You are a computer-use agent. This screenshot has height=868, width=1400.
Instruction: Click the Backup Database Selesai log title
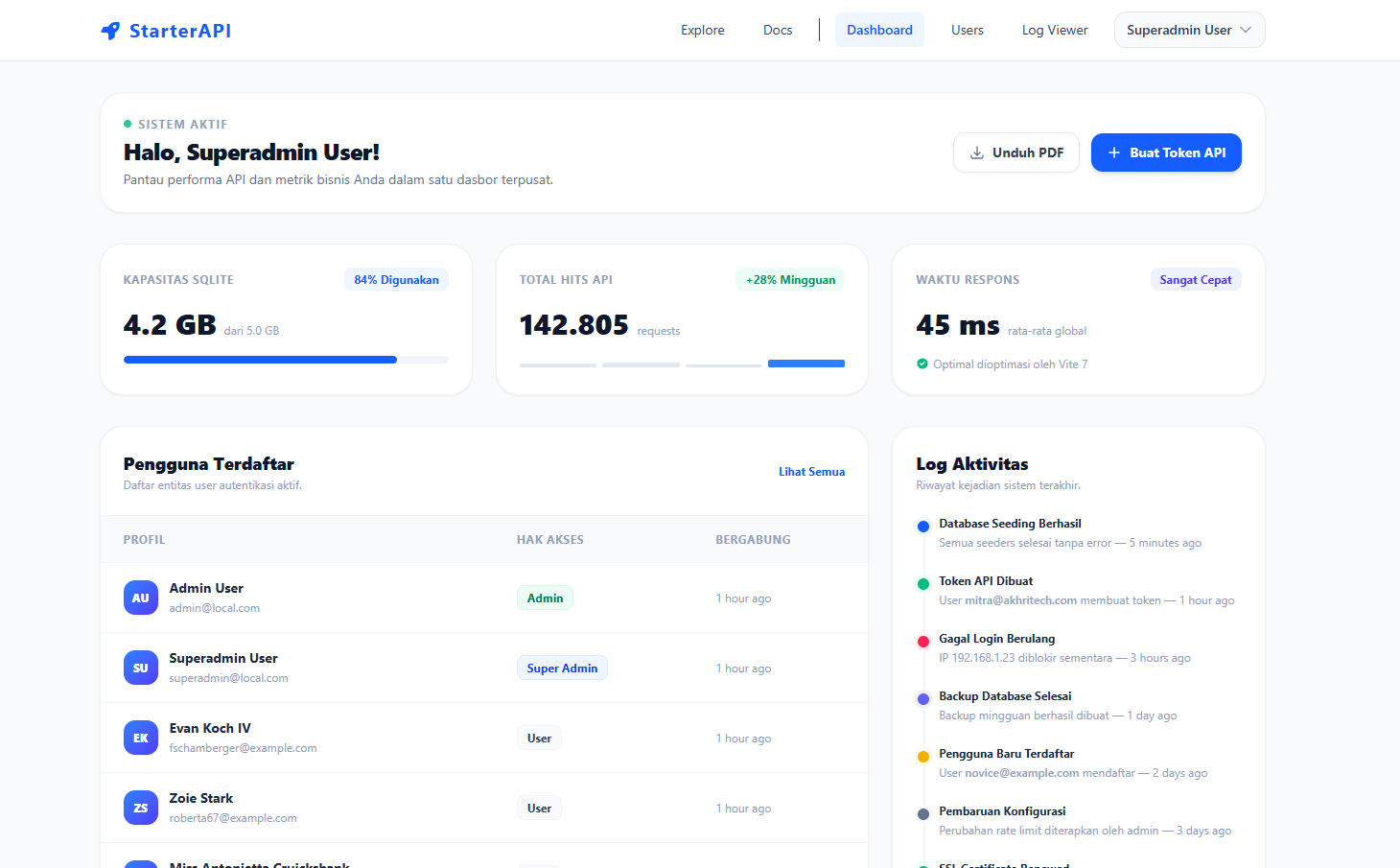1005,696
